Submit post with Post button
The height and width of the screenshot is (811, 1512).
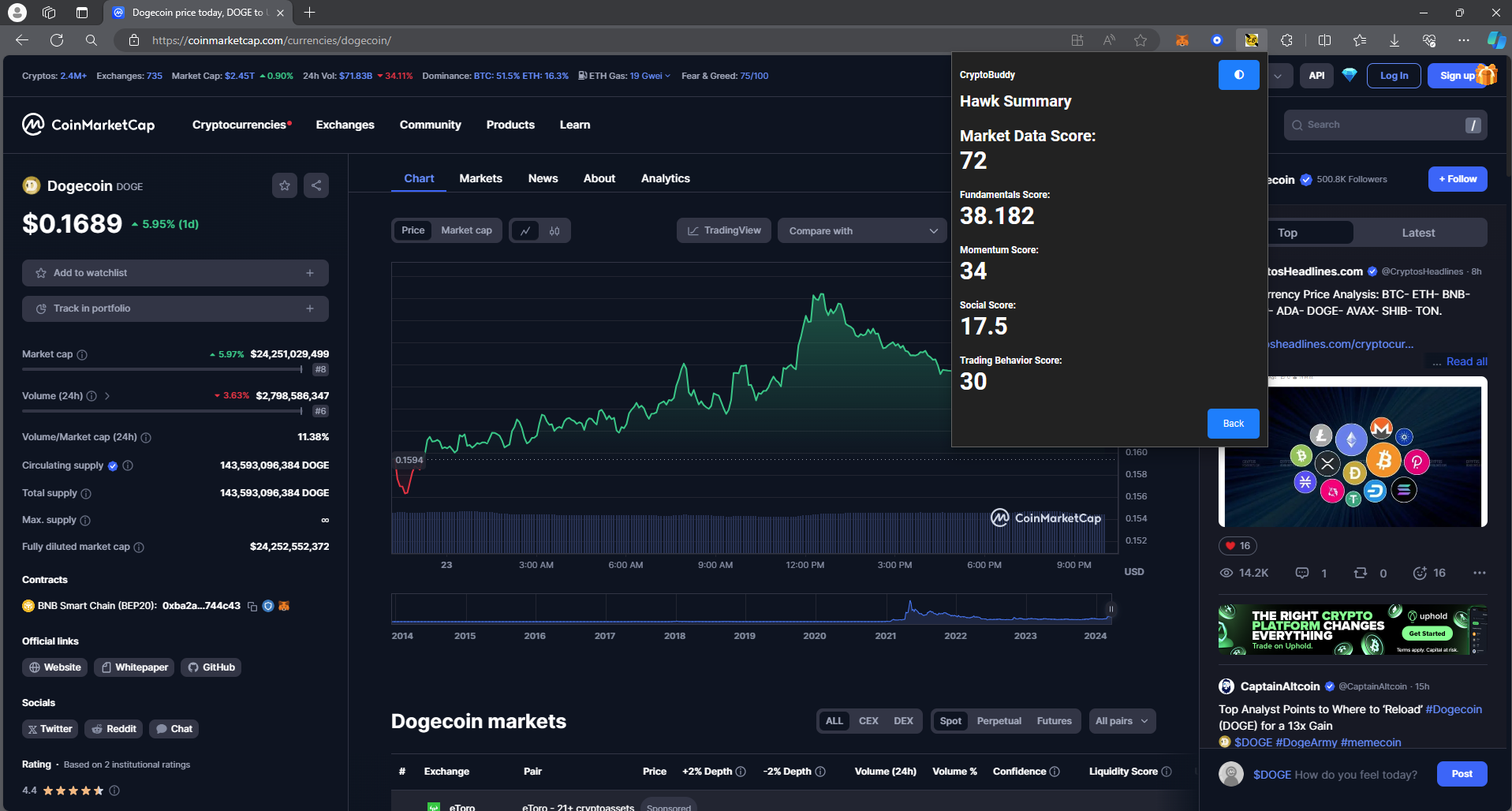[x=1462, y=774]
